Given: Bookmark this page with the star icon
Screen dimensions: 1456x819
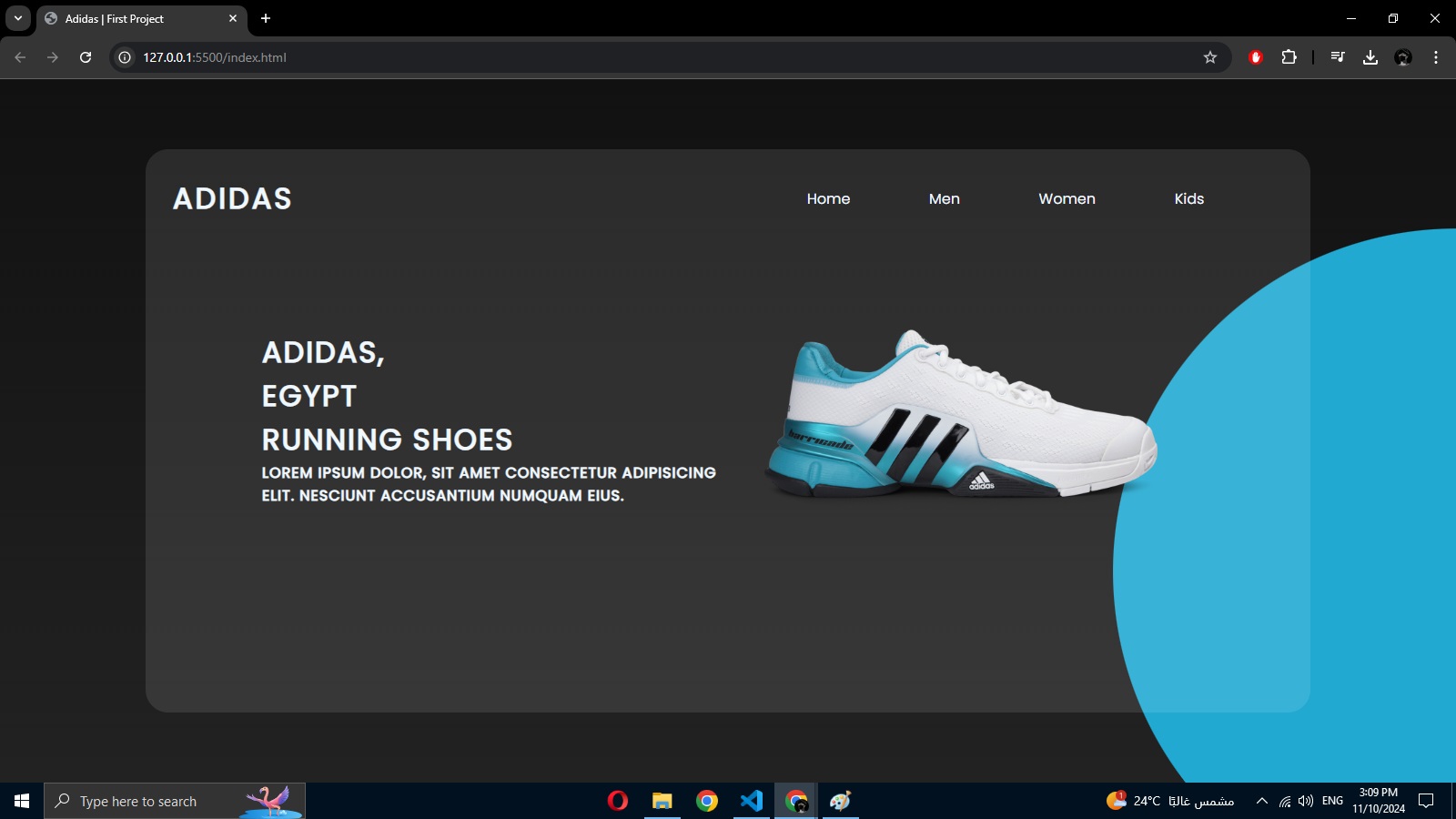Looking at the screenshot, I should [1210, 57].
